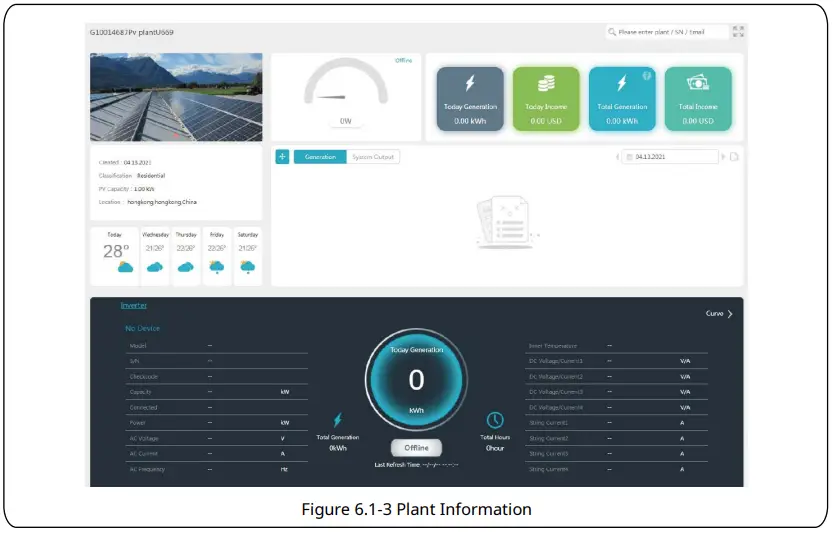Click Last Refresh Time text
Screen dimensions: 834x533
[416, 465]
